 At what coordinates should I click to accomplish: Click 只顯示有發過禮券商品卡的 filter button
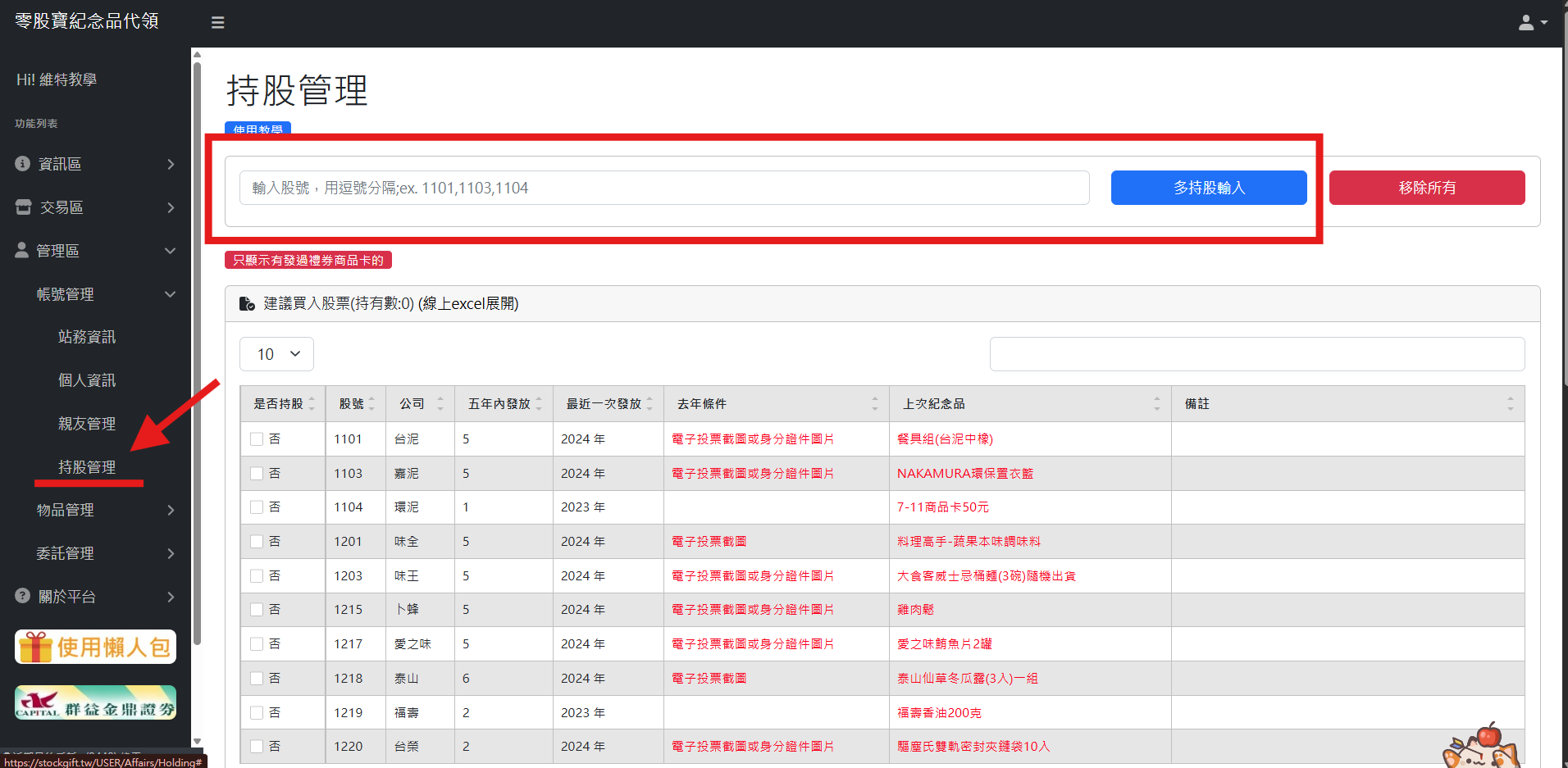(x=308, y=260)
